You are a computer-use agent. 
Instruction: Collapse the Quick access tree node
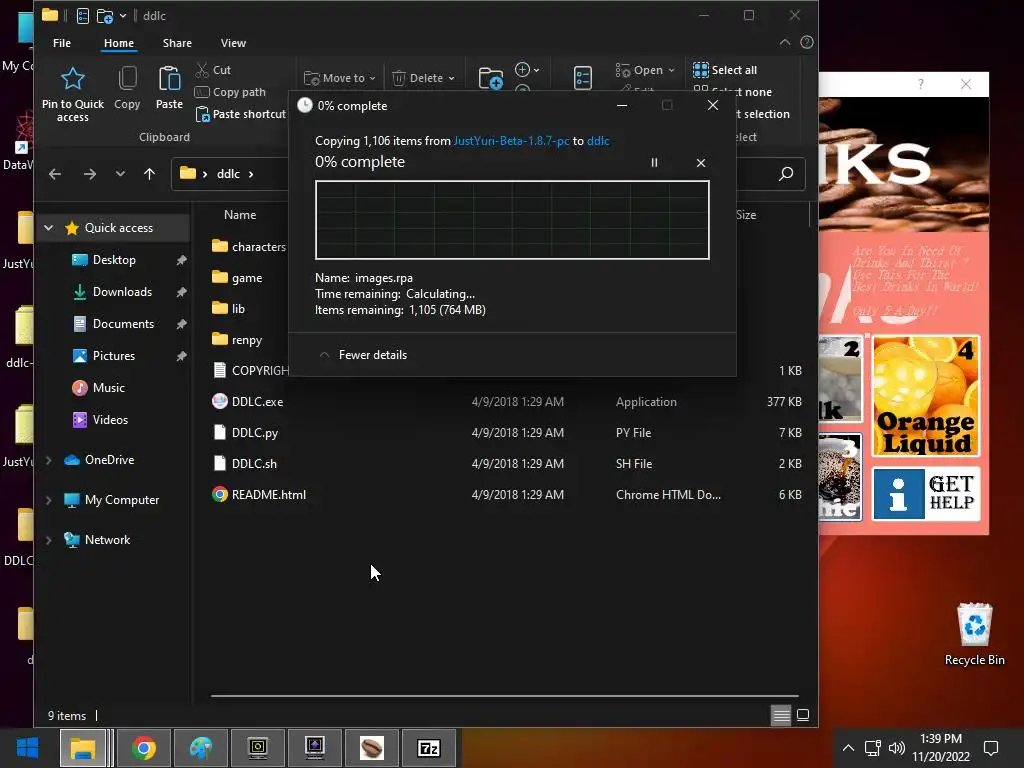tap(48, 228)
